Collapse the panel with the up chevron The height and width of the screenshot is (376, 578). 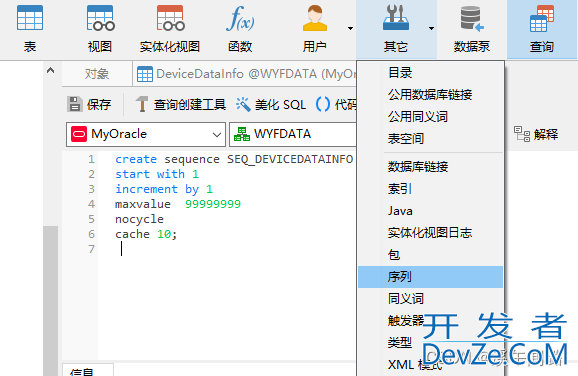[x=51, y=70]
